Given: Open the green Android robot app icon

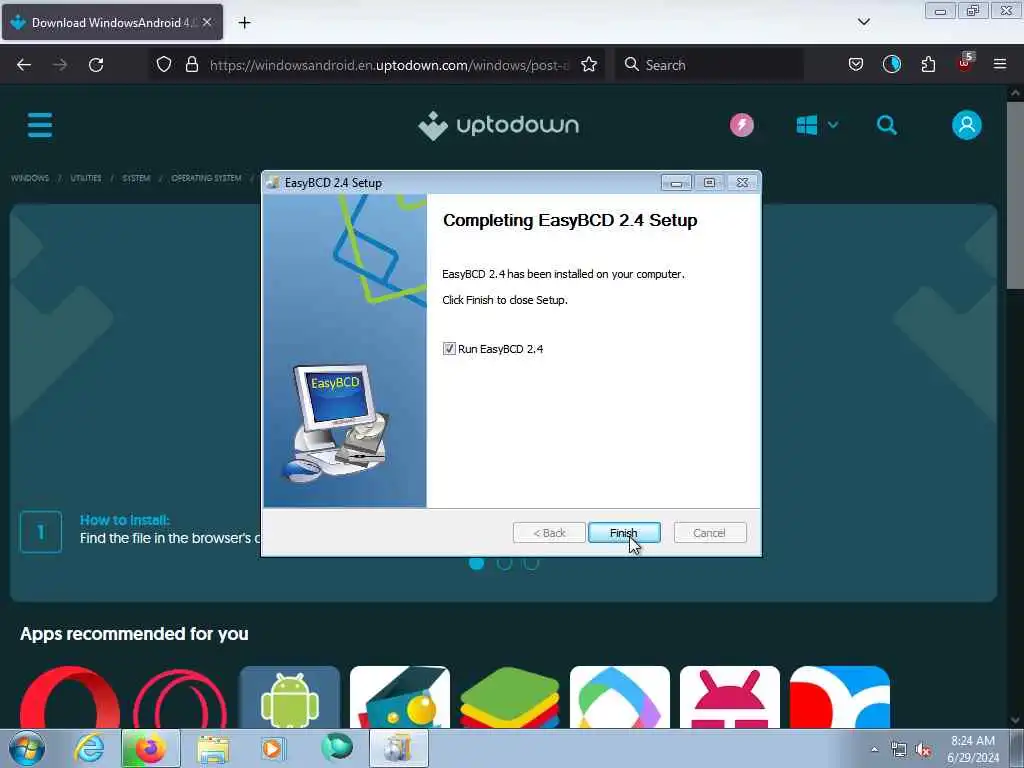Looking at the screenshot, I should [290, 697].
